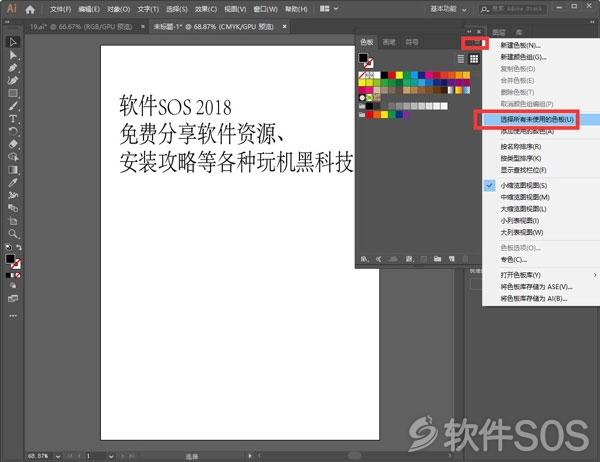Switch to 符号 panel tab
The image size is (600, 462).
[x=412, y=42]
